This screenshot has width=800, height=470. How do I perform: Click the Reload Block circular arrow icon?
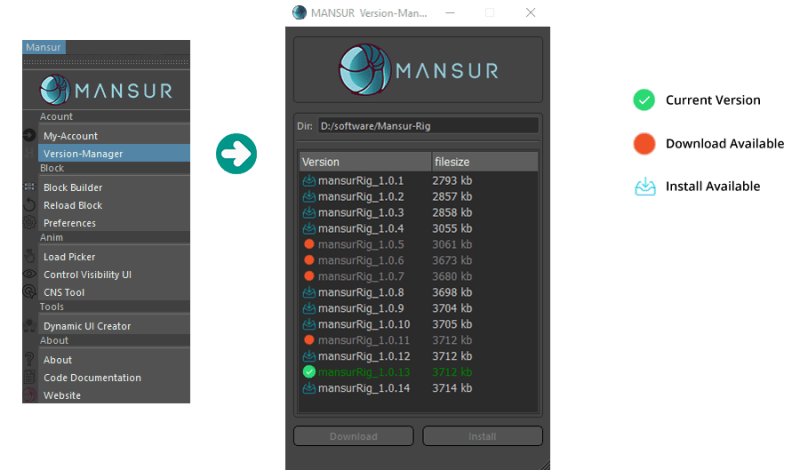pos(30,205)
